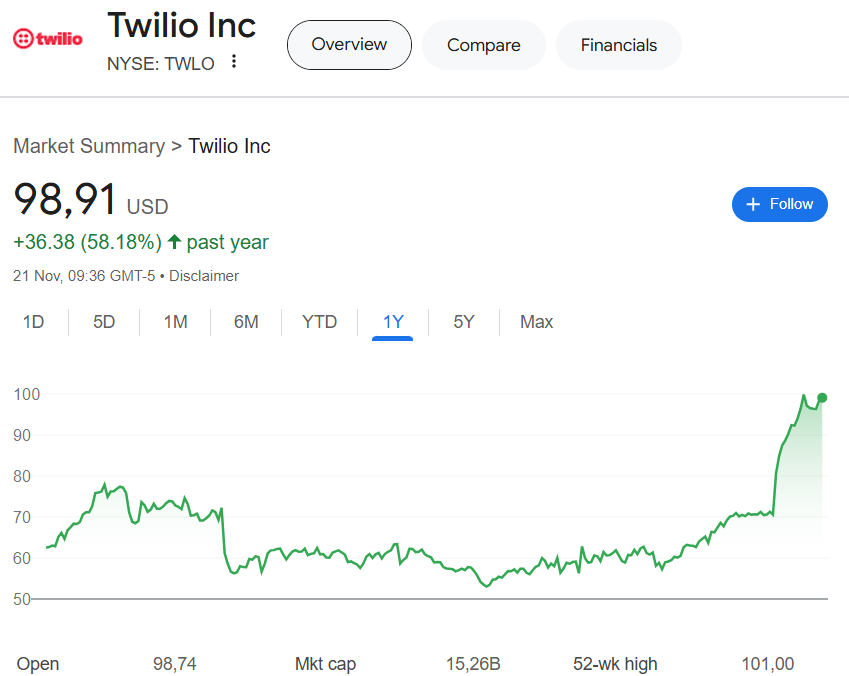
Task: Click the Twilio logo icon
Action: tap(47, 39)
